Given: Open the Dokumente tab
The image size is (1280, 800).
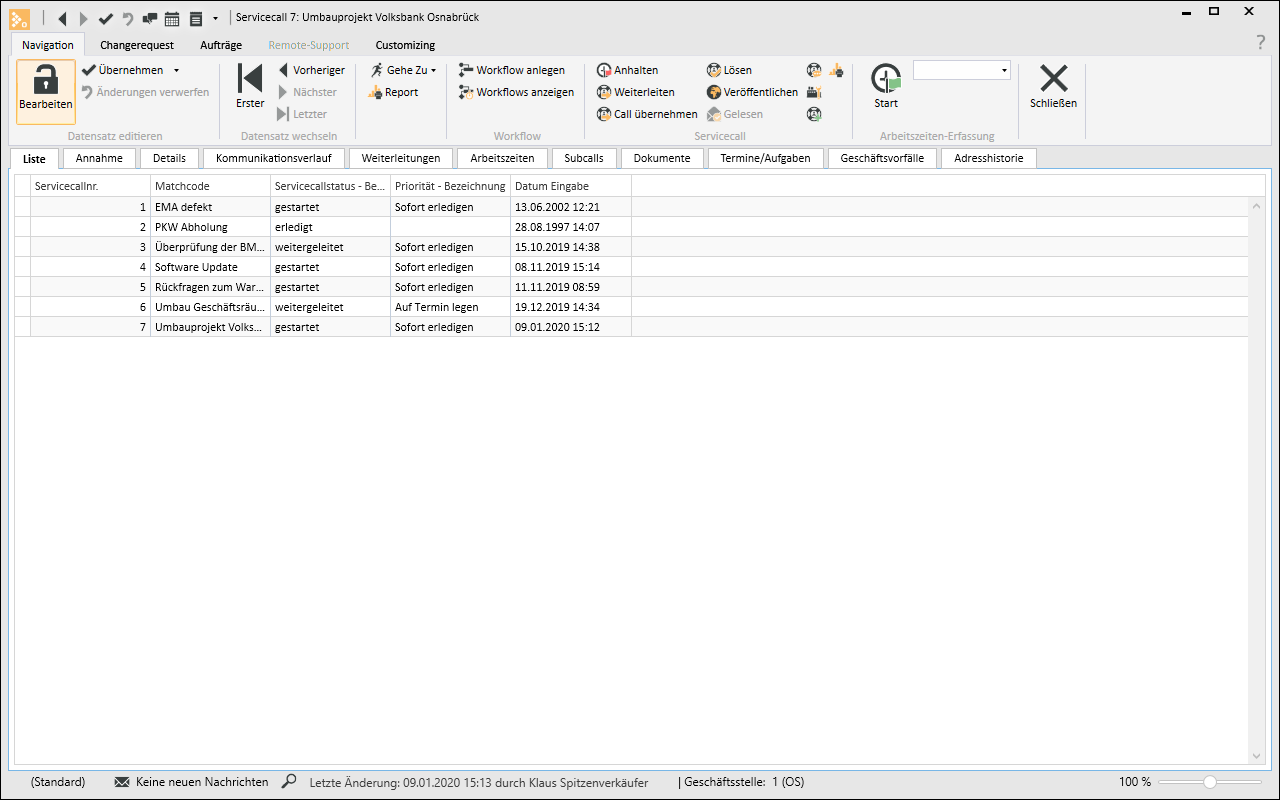Looking at the screenshot, I should click(x=662, y=158).
